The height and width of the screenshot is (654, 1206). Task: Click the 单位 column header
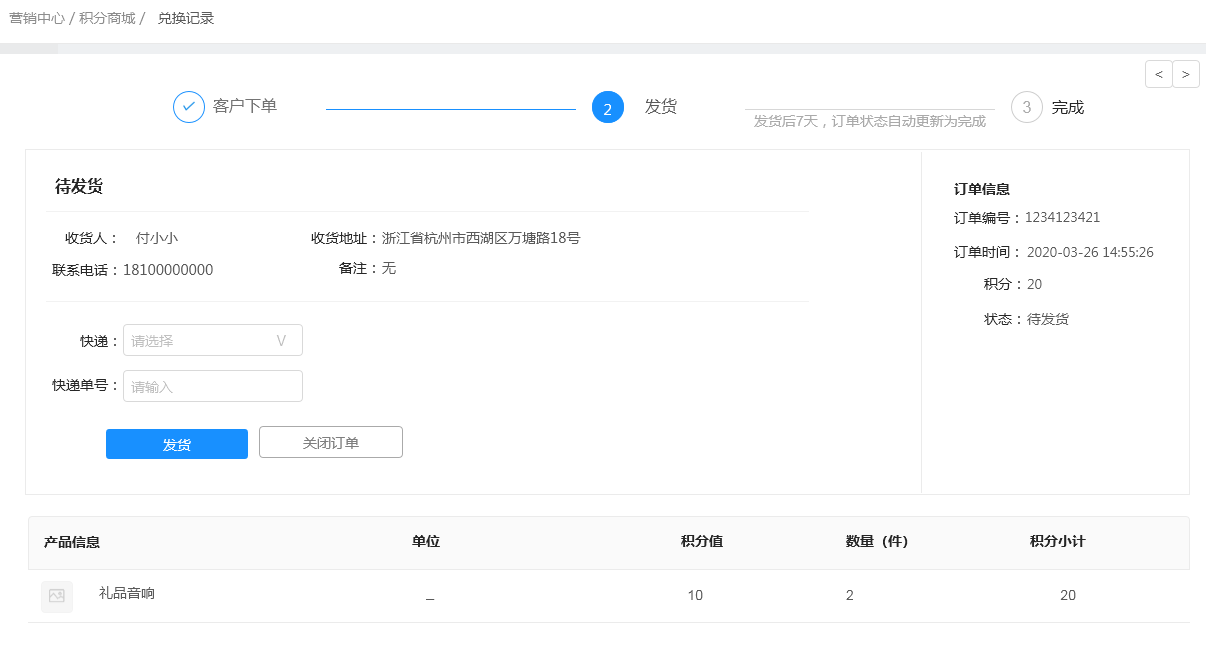click(426, 541)
